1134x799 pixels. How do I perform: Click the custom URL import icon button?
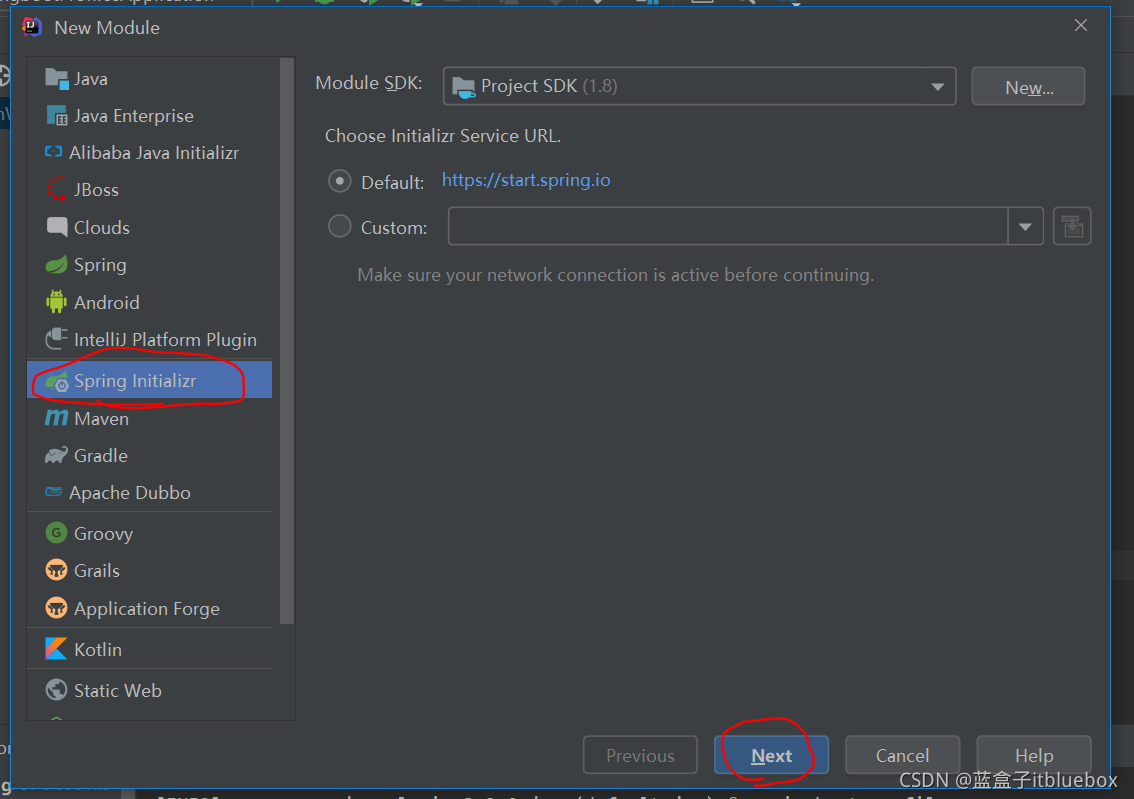(1072, 226)
